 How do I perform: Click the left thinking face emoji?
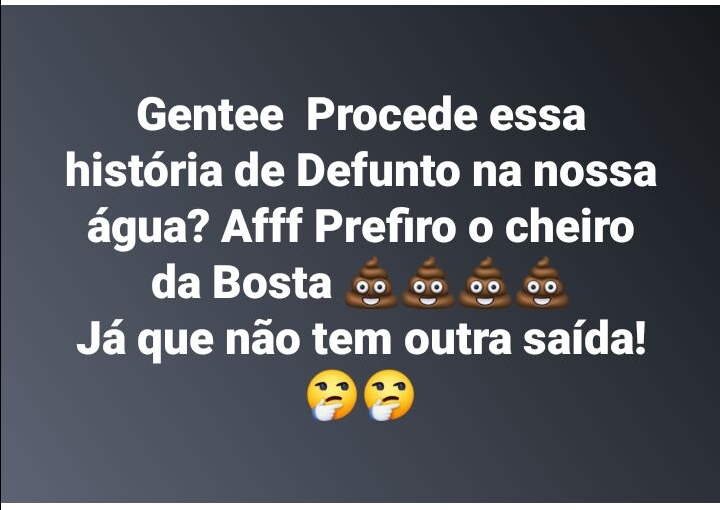(x=332, y=395)
